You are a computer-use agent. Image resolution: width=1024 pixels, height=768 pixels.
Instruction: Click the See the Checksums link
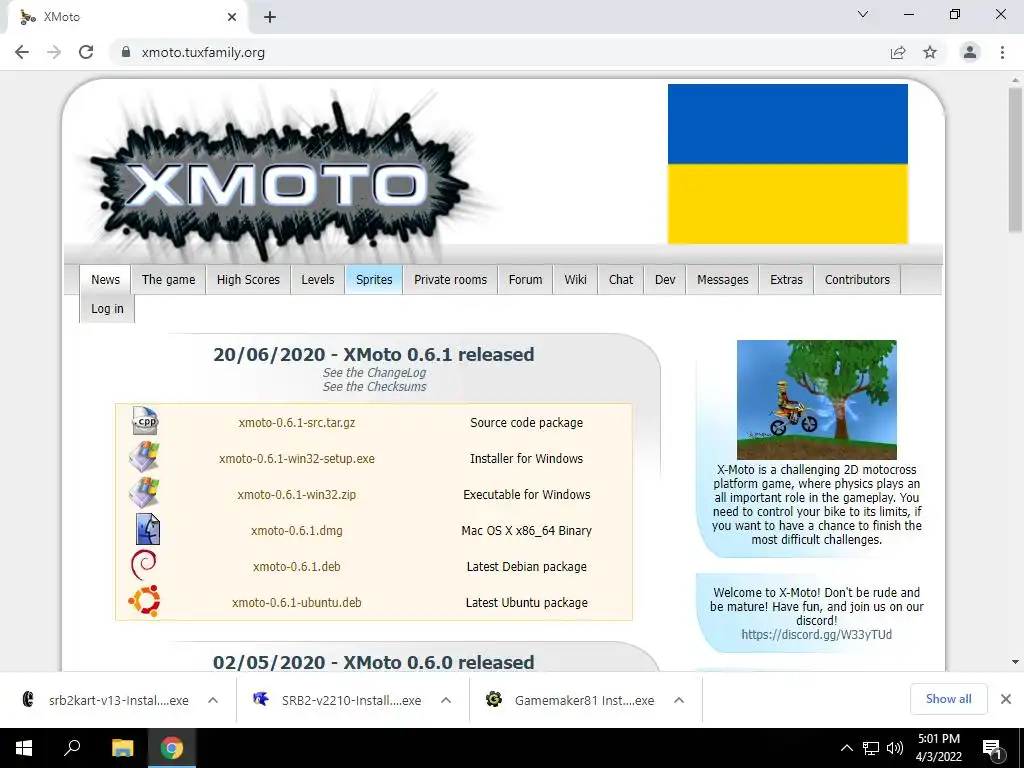[374, 387]
